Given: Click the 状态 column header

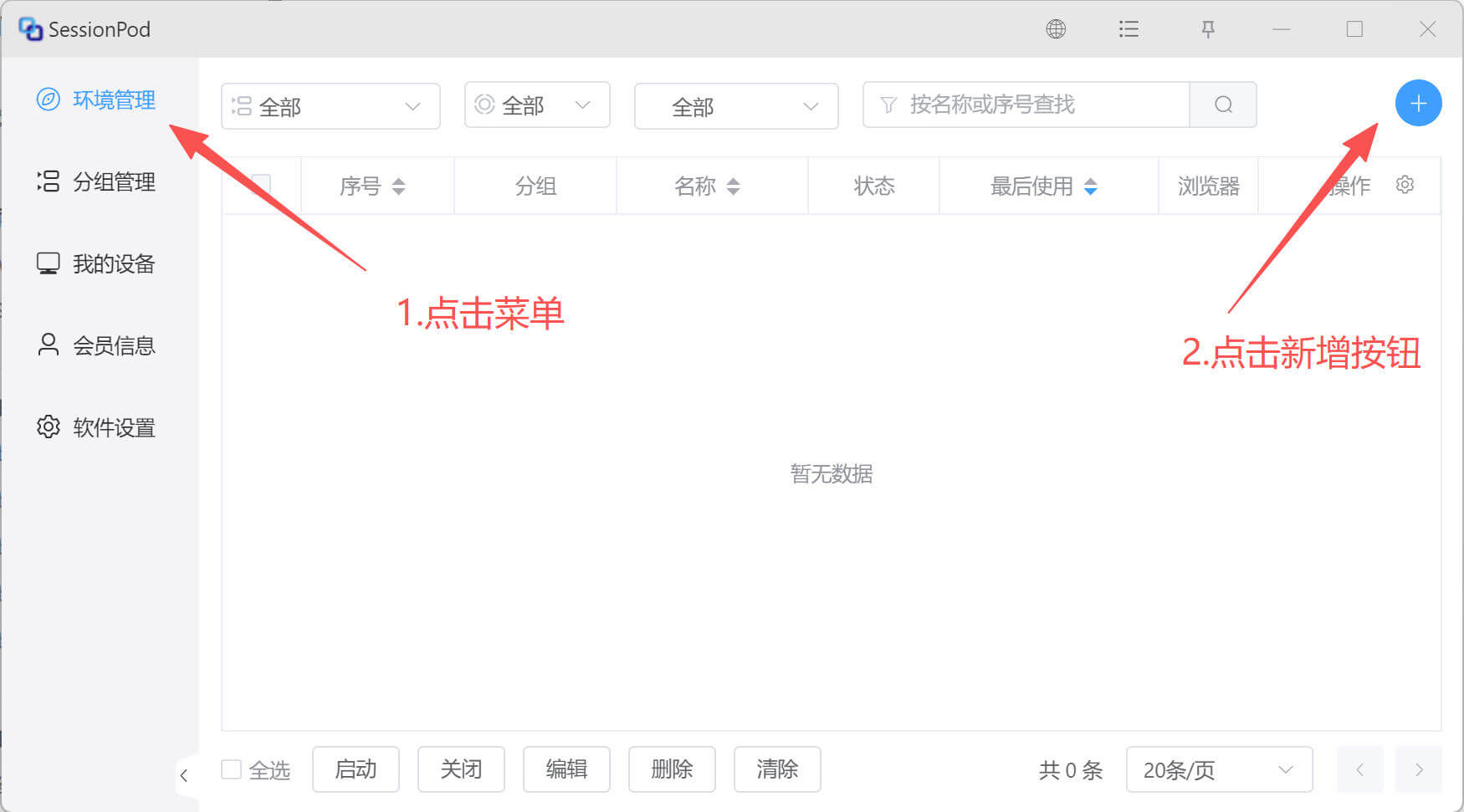Looking at the screenshot, I should pyautogui.click(x=874, y=186).
